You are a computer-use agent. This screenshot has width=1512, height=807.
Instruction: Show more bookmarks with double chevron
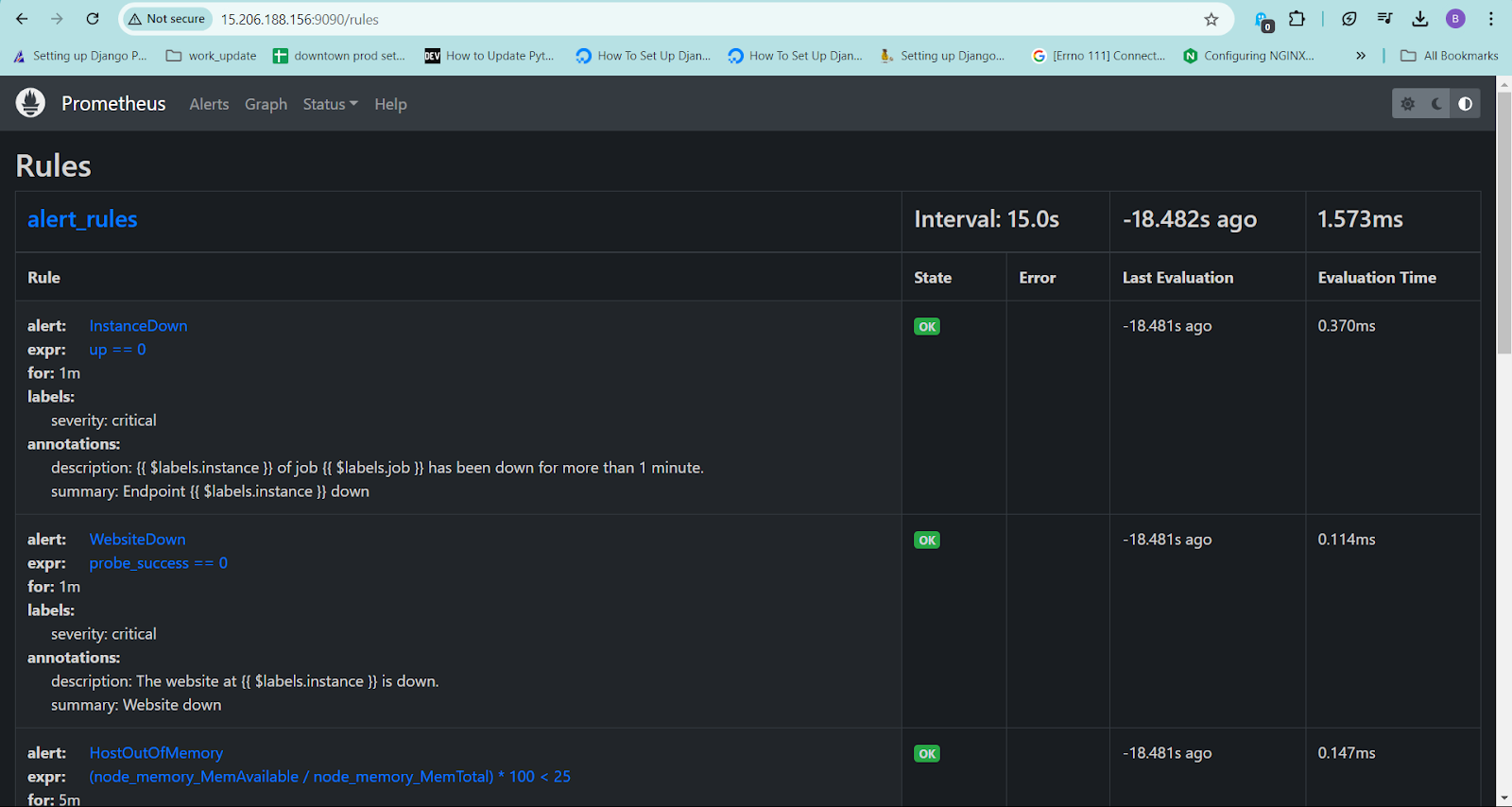(1361, 56)
